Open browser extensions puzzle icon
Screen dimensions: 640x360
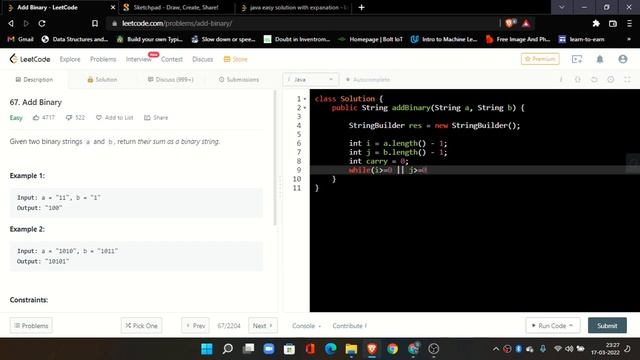pos(596,24)
